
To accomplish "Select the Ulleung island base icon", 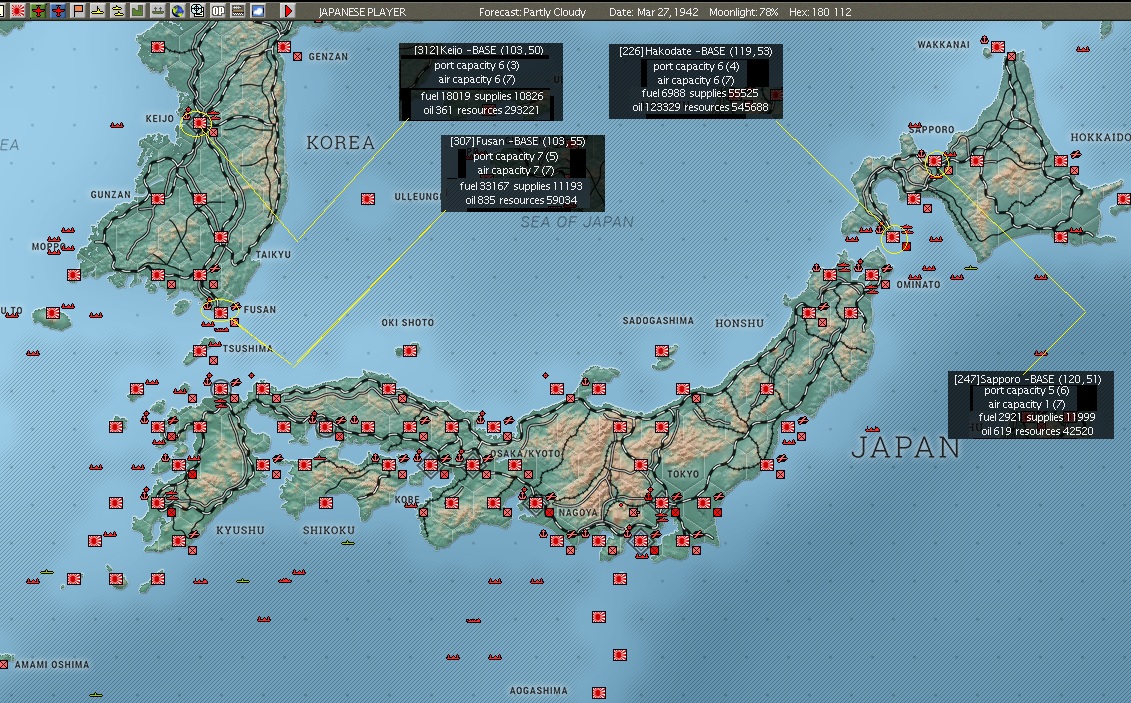I will pos(368,199).
